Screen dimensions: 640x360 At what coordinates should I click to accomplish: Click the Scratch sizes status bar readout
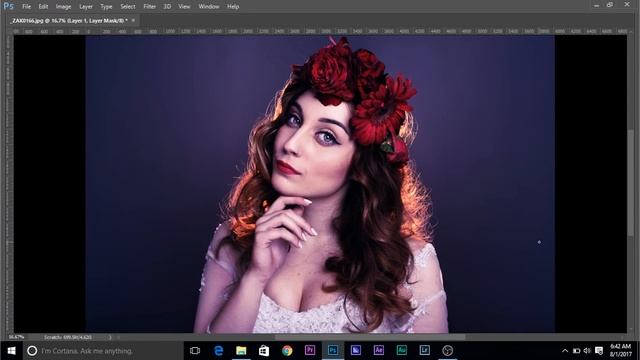click(x=68, y=337)
